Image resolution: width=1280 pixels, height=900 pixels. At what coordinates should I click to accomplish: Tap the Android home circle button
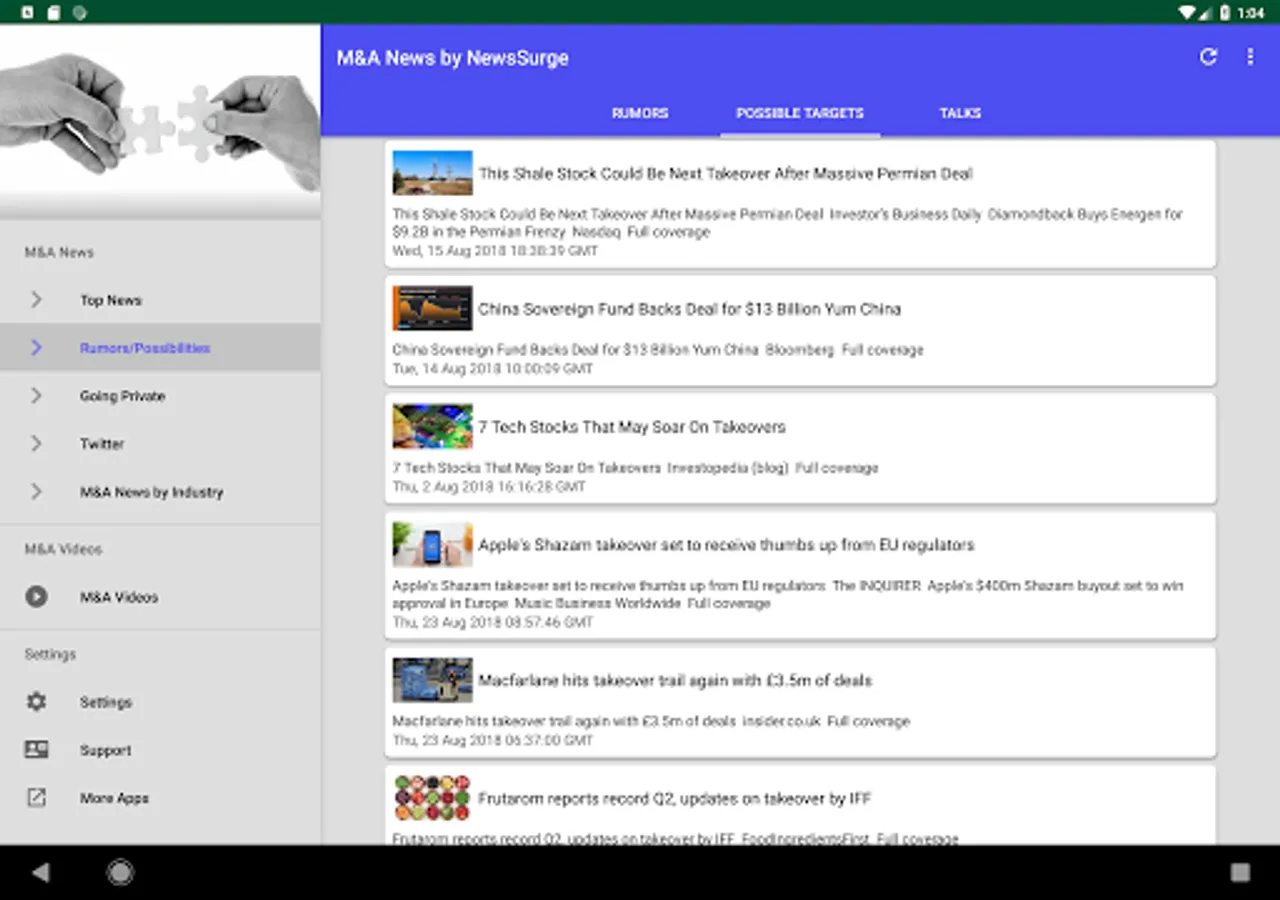tap(120, 873)
